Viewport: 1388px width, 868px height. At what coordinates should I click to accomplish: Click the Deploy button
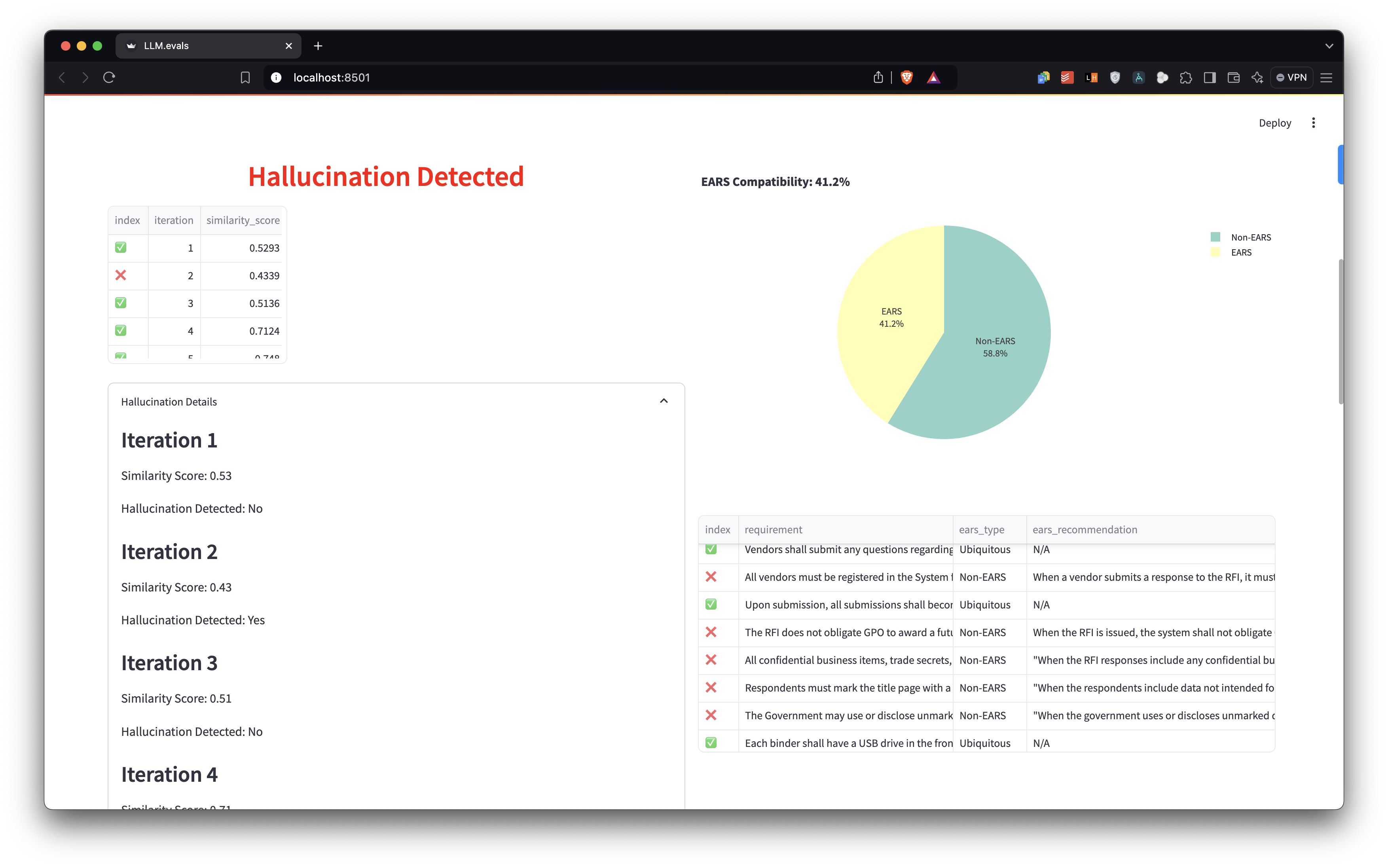click(1274, 123)
